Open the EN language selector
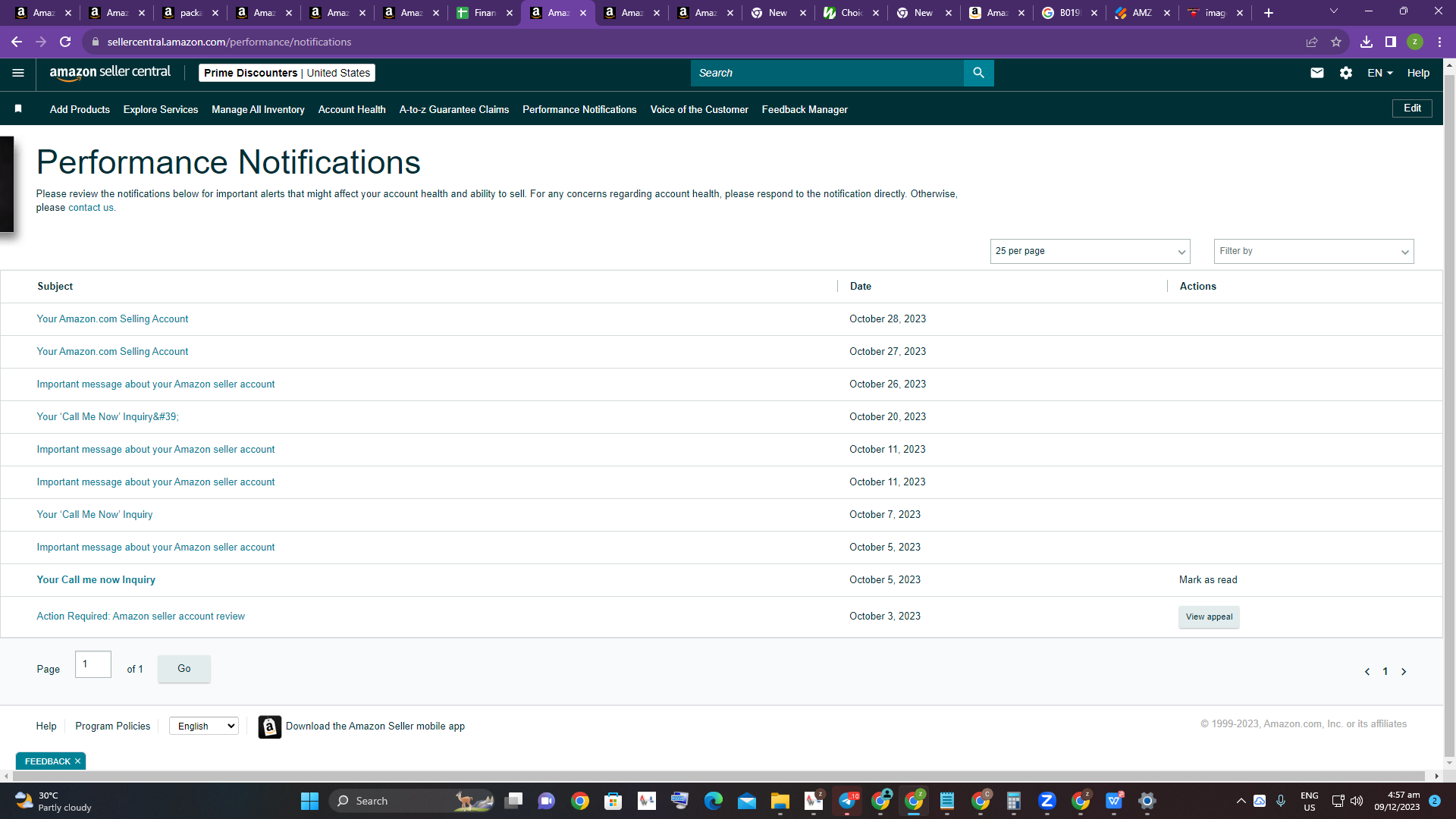The image size is (1456, 819). pos(1379,73)
